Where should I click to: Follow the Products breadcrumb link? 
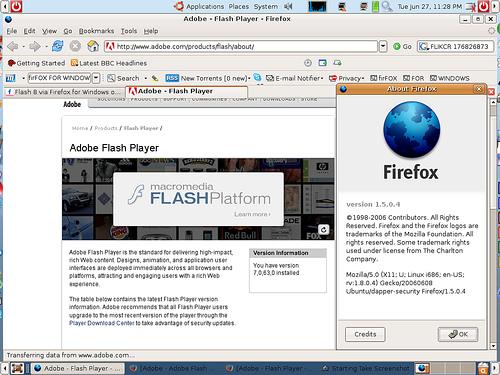pos(106,128)
